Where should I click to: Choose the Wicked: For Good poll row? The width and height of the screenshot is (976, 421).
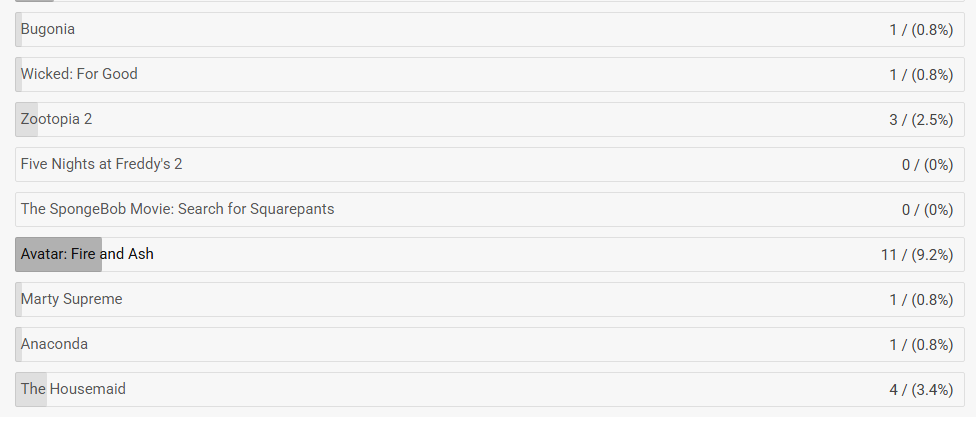(x=490, y=74)
